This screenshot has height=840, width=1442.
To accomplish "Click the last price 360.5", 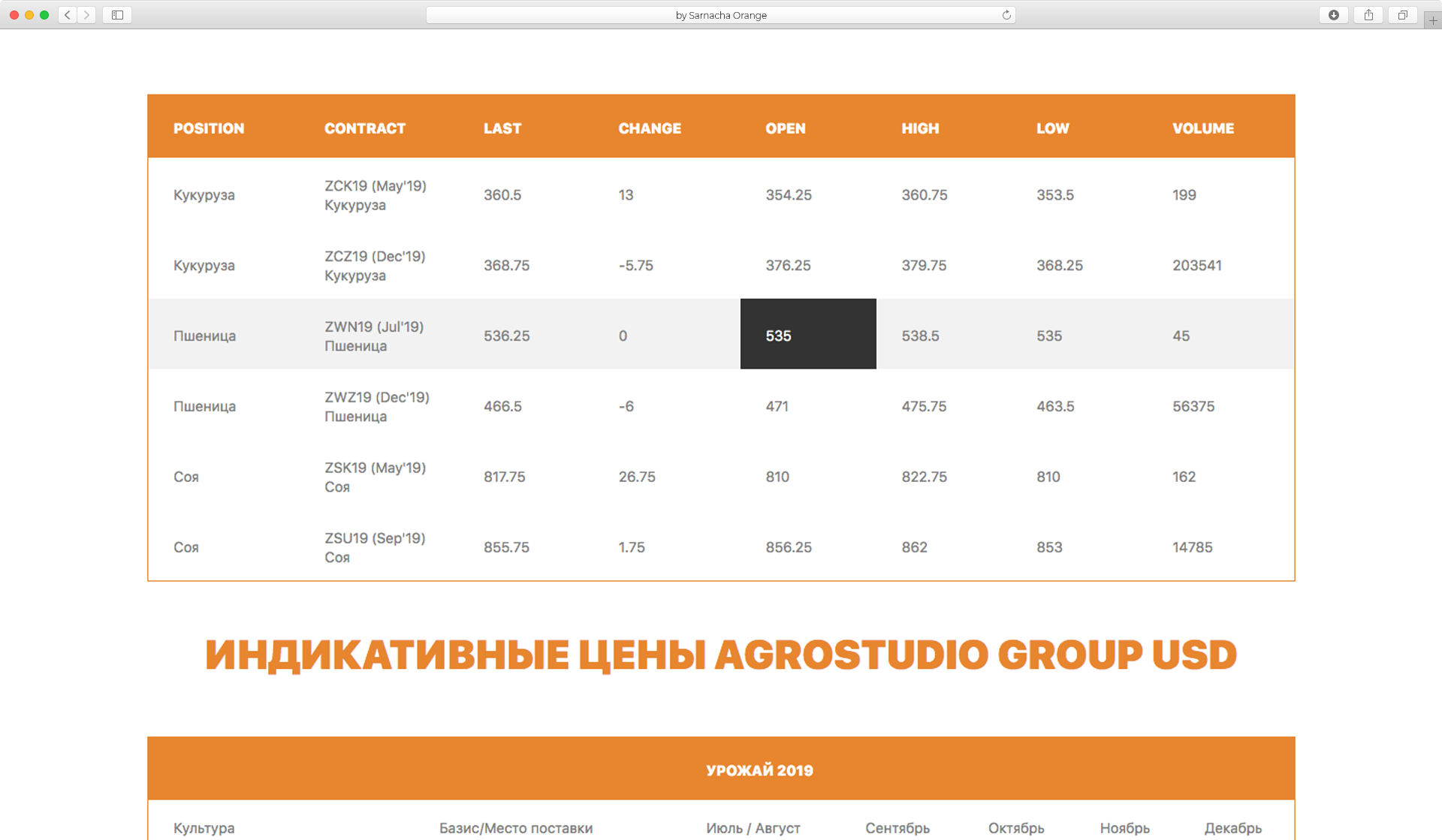I will (502, 195).
